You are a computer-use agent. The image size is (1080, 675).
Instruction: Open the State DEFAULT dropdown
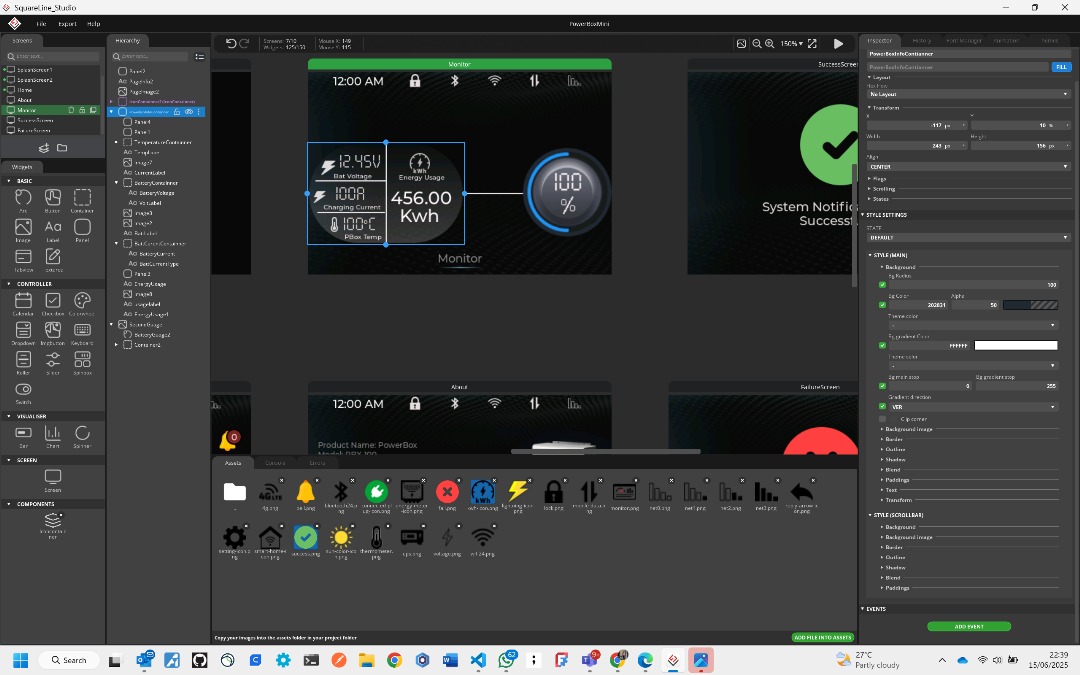(x=969, y=238)
